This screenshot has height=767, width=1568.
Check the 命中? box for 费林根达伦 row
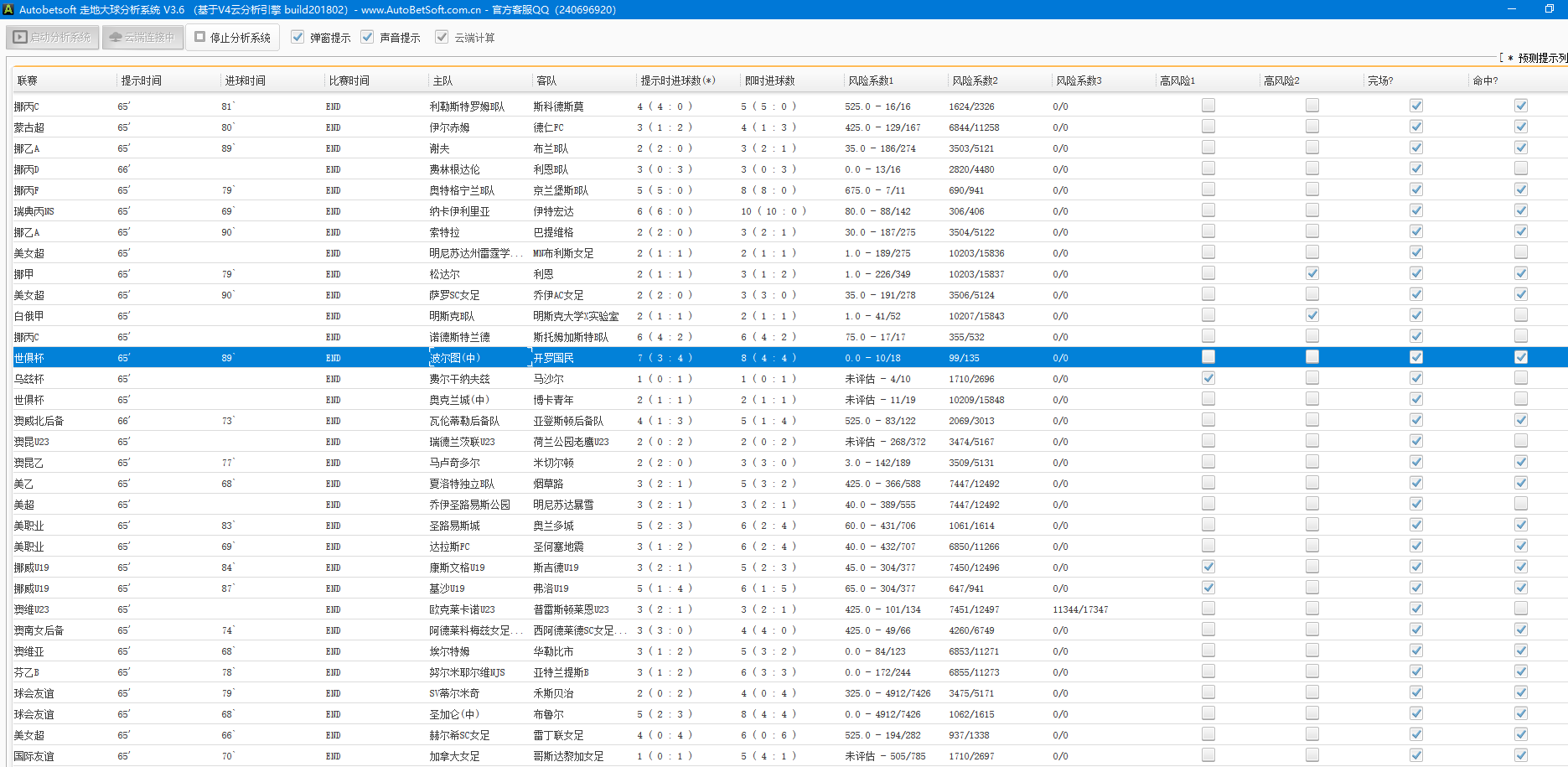tap(1520, 168)
